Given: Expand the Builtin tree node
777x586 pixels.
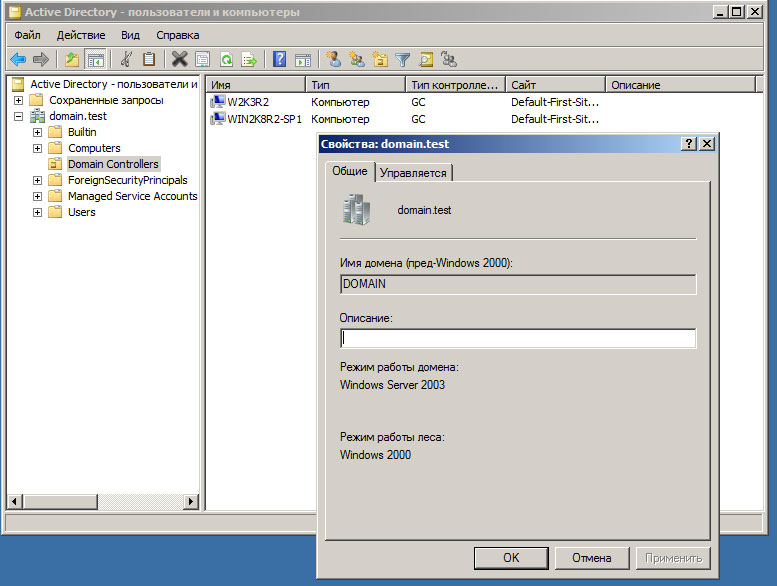Looking at the screenshot, I should (38, 132).
